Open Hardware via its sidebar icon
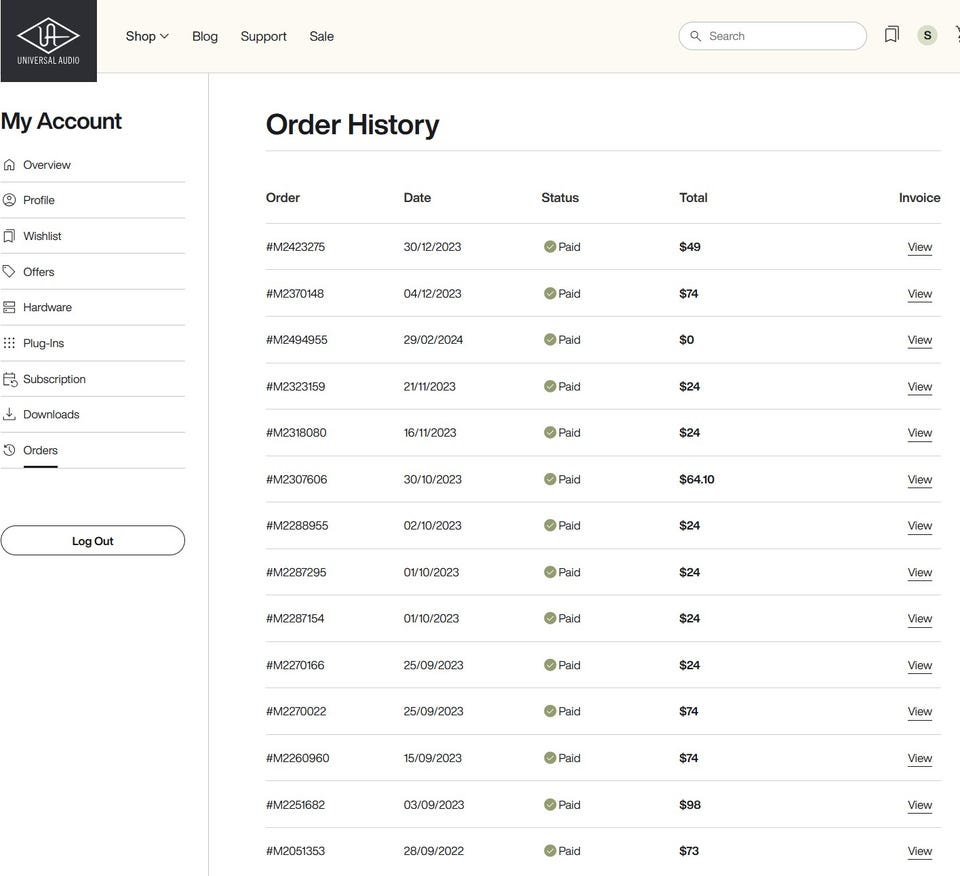 point(10,308)
